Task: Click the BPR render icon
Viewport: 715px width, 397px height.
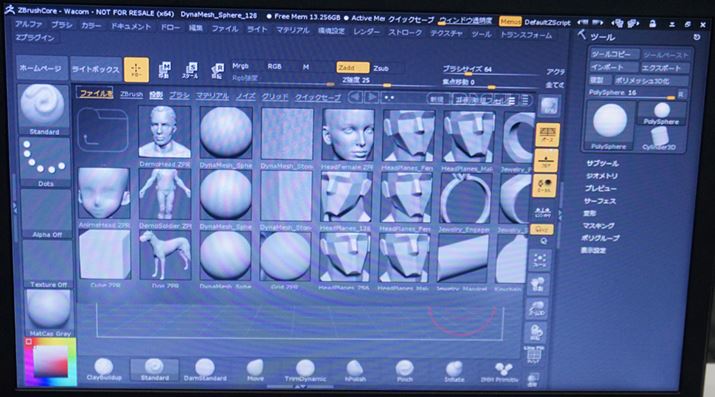Action: [x=549, y=106]
